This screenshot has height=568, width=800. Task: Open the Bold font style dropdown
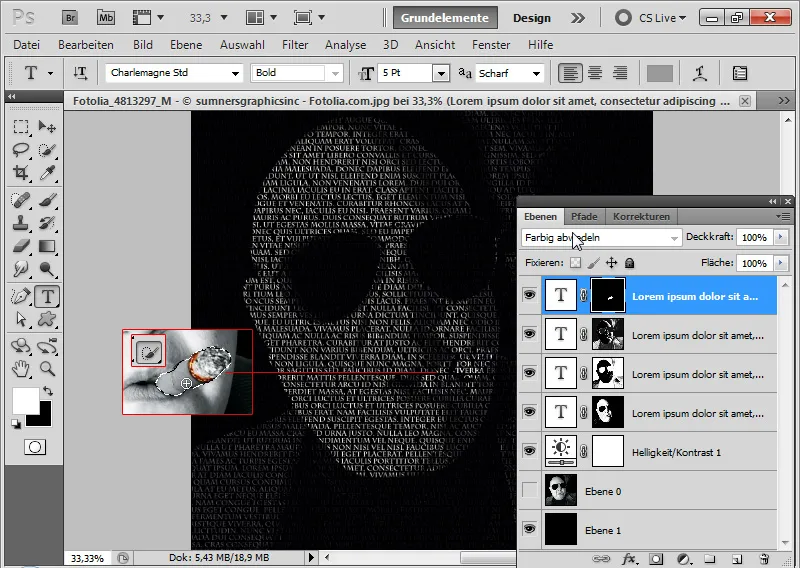[335, 73]
